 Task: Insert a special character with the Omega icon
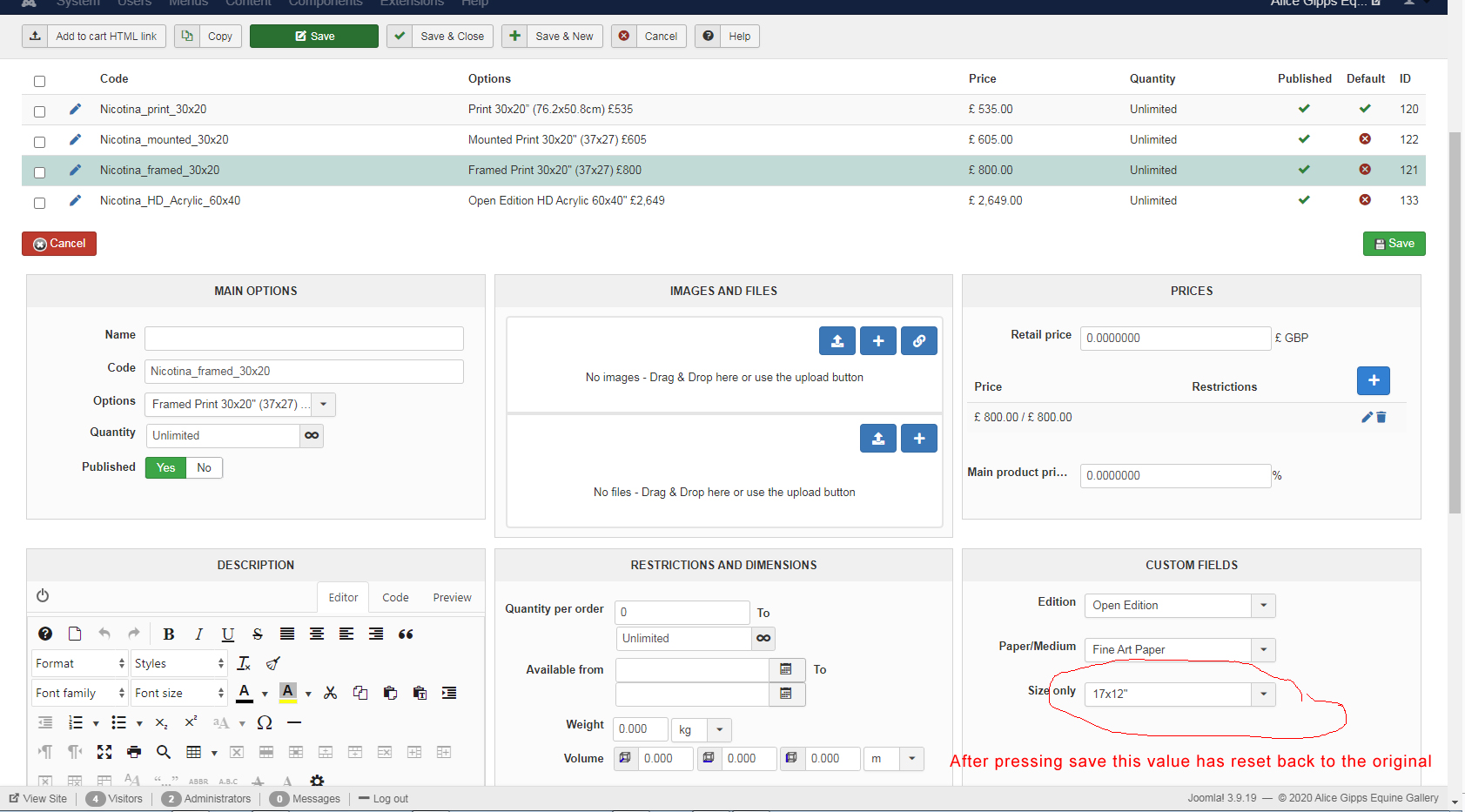click(265, 722)
